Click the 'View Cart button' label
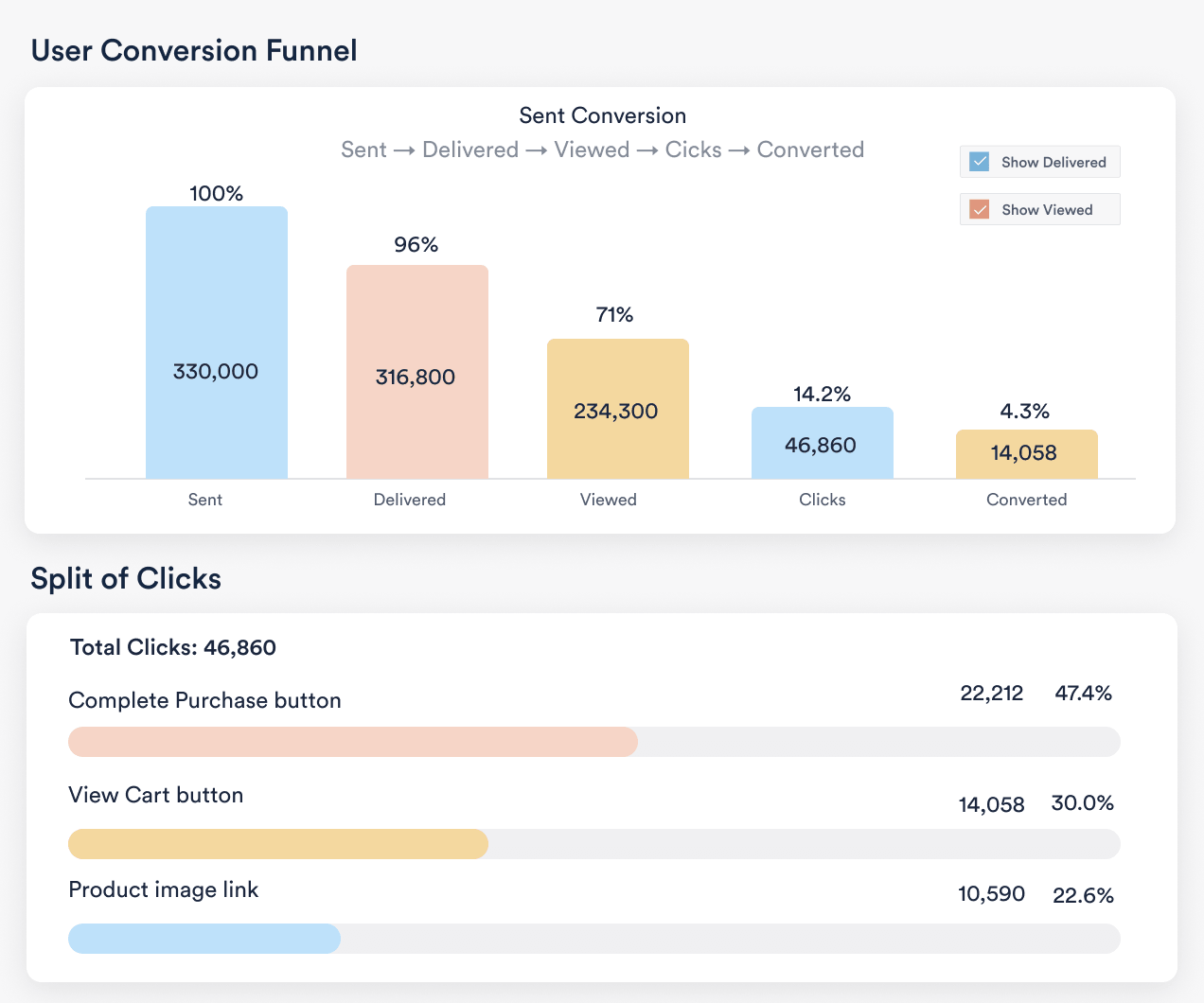 coord(155,795)
